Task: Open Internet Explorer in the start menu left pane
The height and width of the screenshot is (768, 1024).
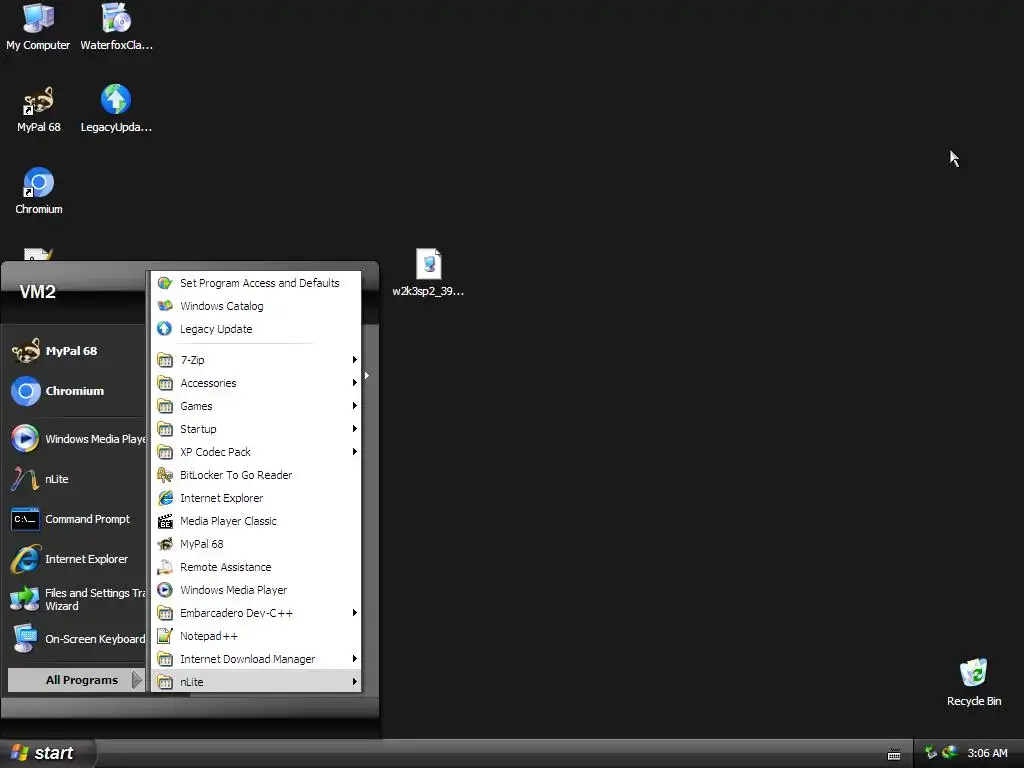Action: (x=74, y=559)
